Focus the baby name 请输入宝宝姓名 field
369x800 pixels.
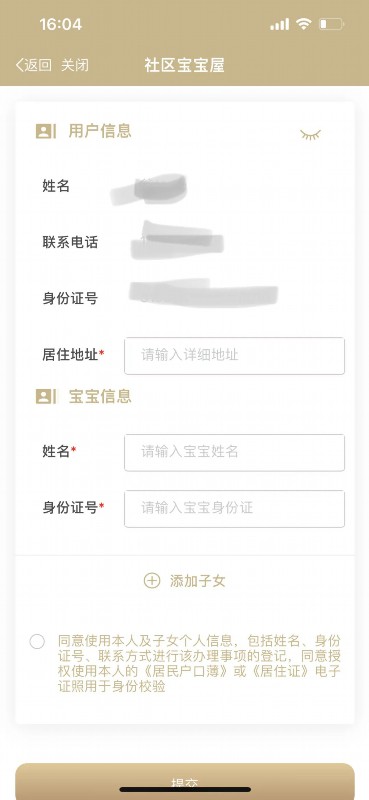point(234,453)
